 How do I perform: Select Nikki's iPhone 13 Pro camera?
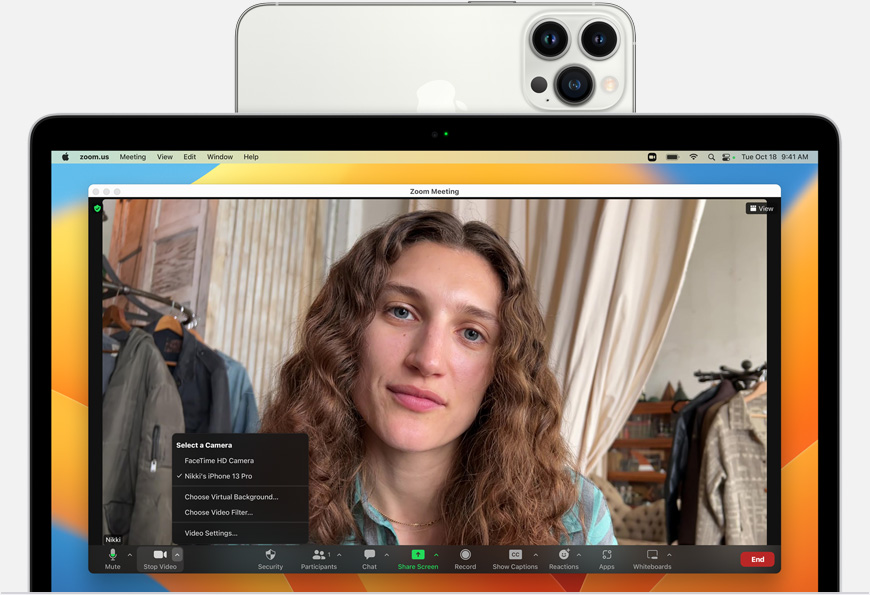pyautogui.click(x=218, y=476)
